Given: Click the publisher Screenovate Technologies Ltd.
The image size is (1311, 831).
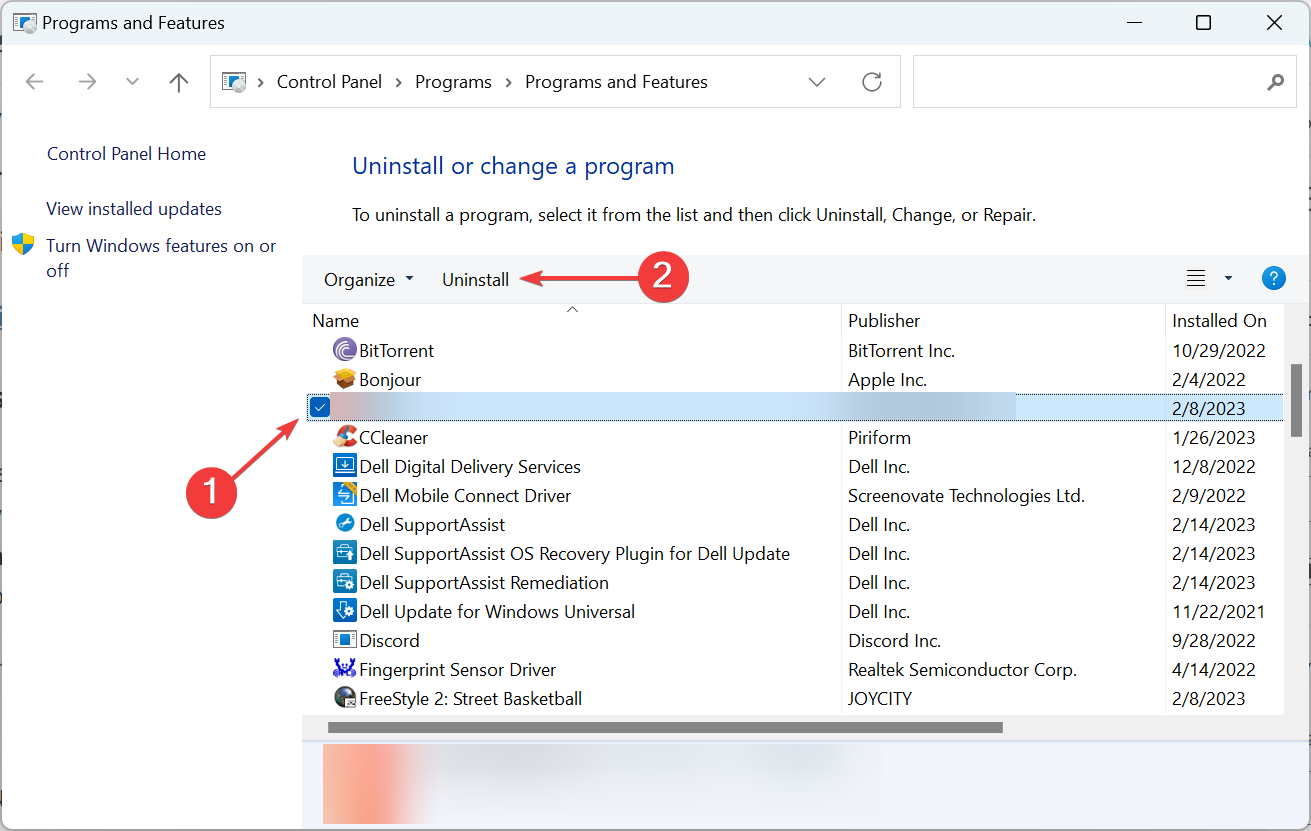Looking at the screenshot, I should (x=966, y=496).
